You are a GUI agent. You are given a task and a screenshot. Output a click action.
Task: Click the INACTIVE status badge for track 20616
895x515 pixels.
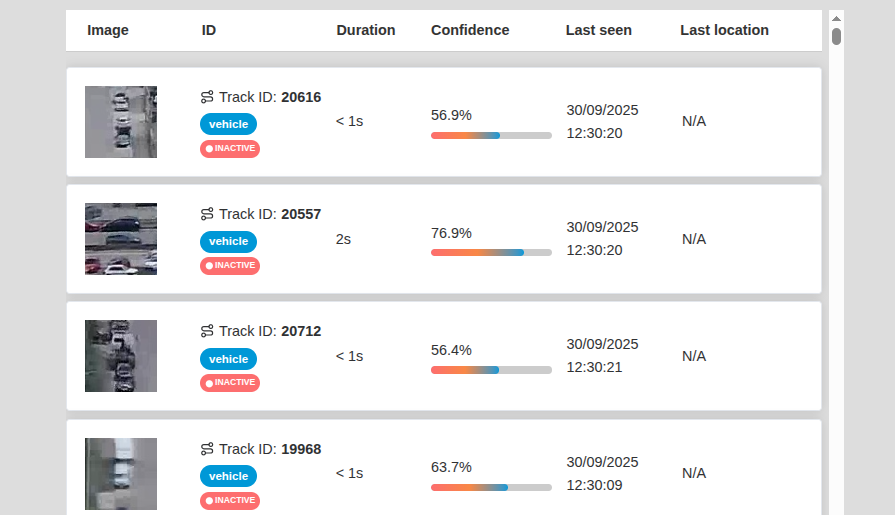click(230, 149)
